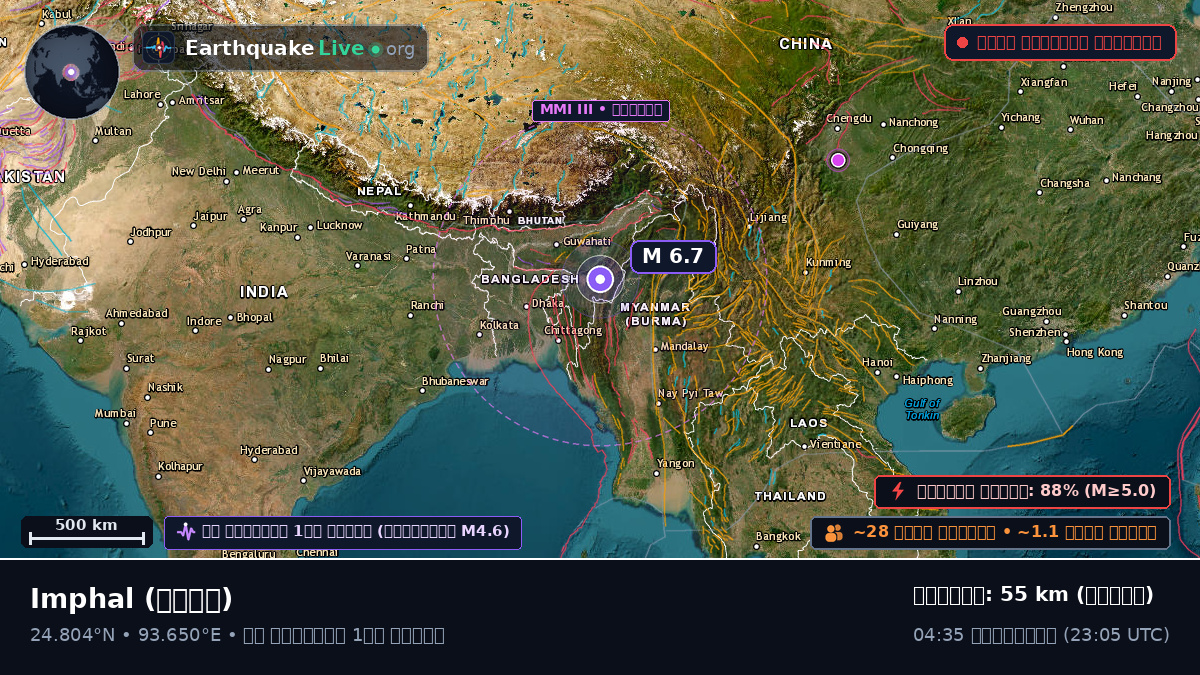
Task: Click the CHINA country label
Action: 806,44
